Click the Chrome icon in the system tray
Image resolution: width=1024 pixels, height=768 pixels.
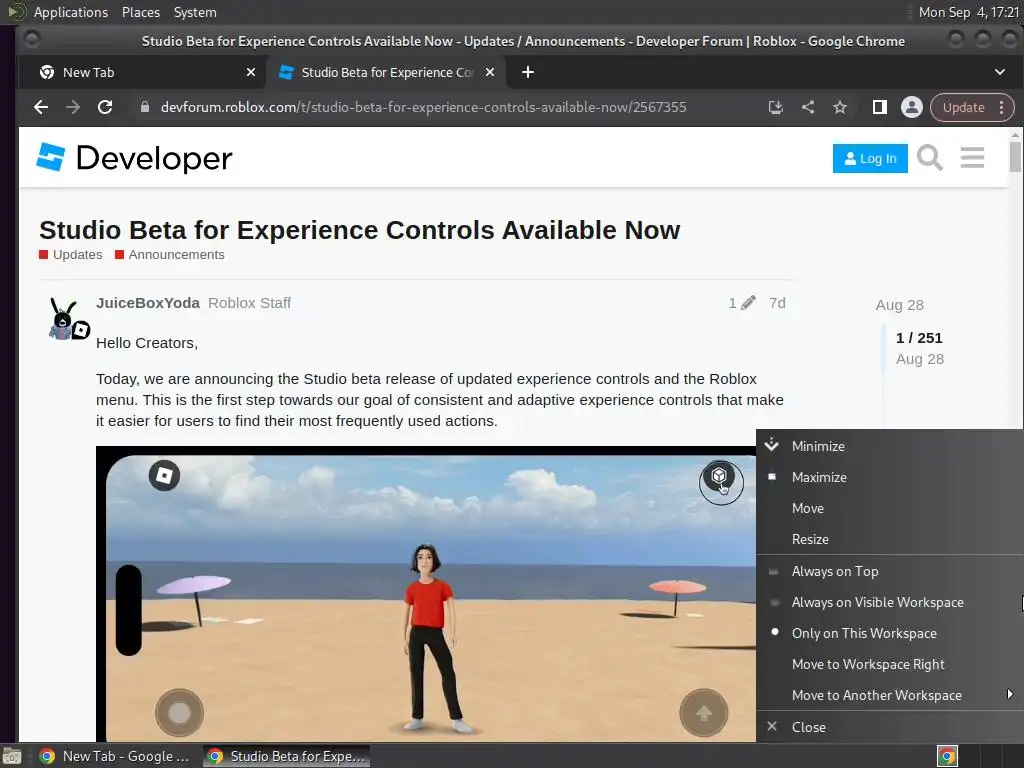pyautogui.click(x=947, y=756)
